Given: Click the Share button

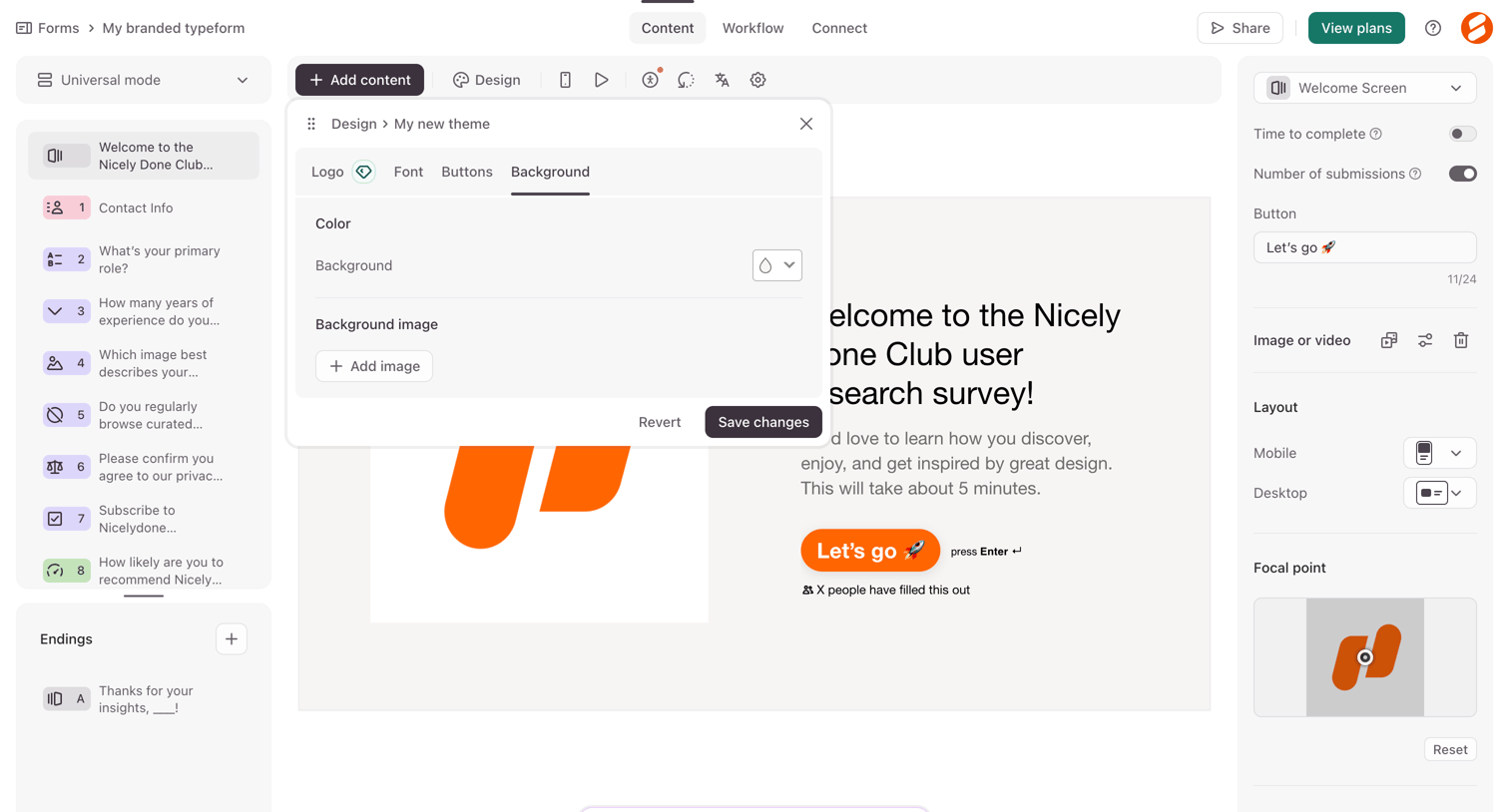Looking at the screenshot, I should [1240, 28].
